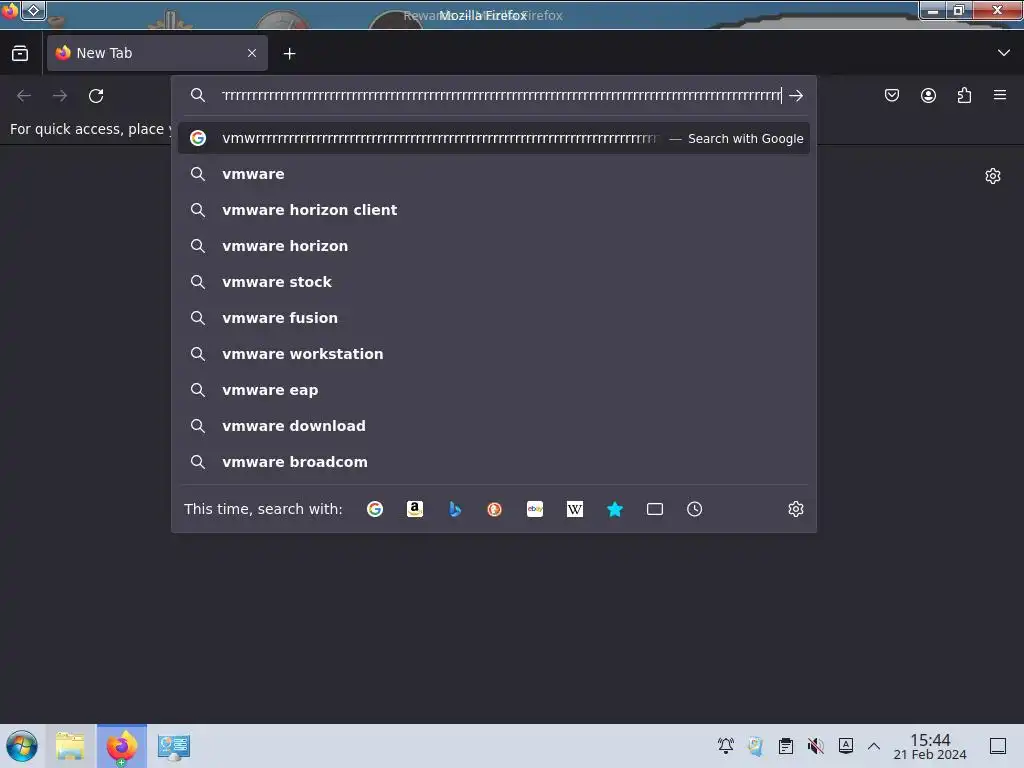
Task: Search this time with Google icon
Action: [x=375, y=509]
